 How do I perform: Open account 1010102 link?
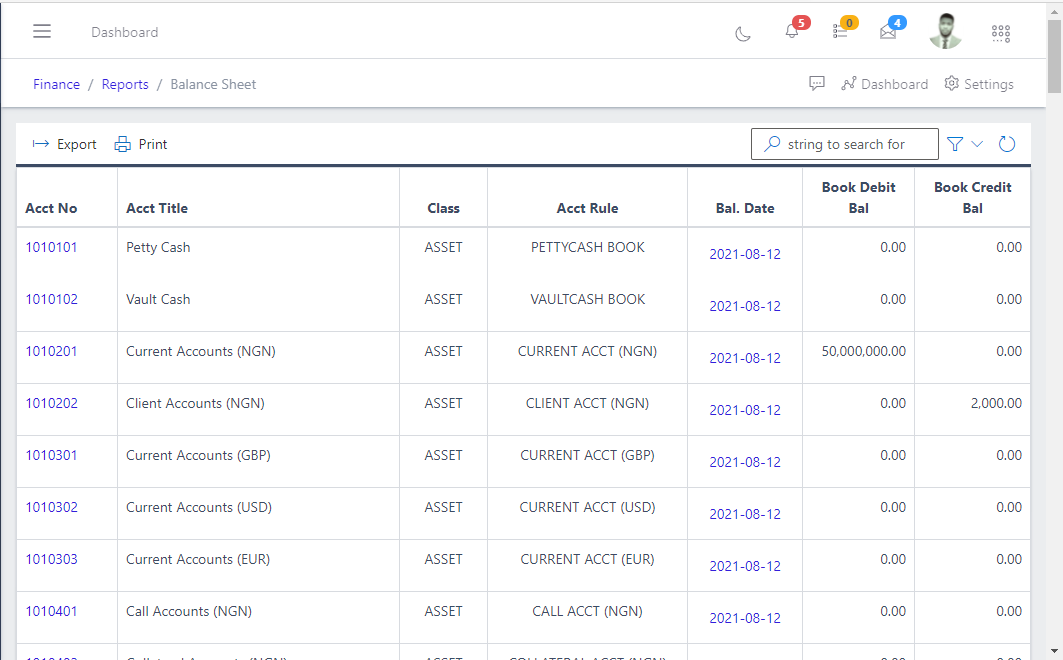52,300
